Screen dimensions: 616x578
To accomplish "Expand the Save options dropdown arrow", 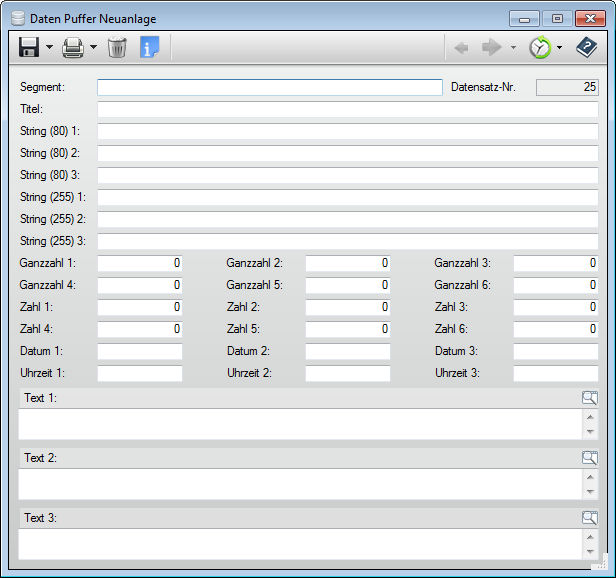I will coord(49,47).
